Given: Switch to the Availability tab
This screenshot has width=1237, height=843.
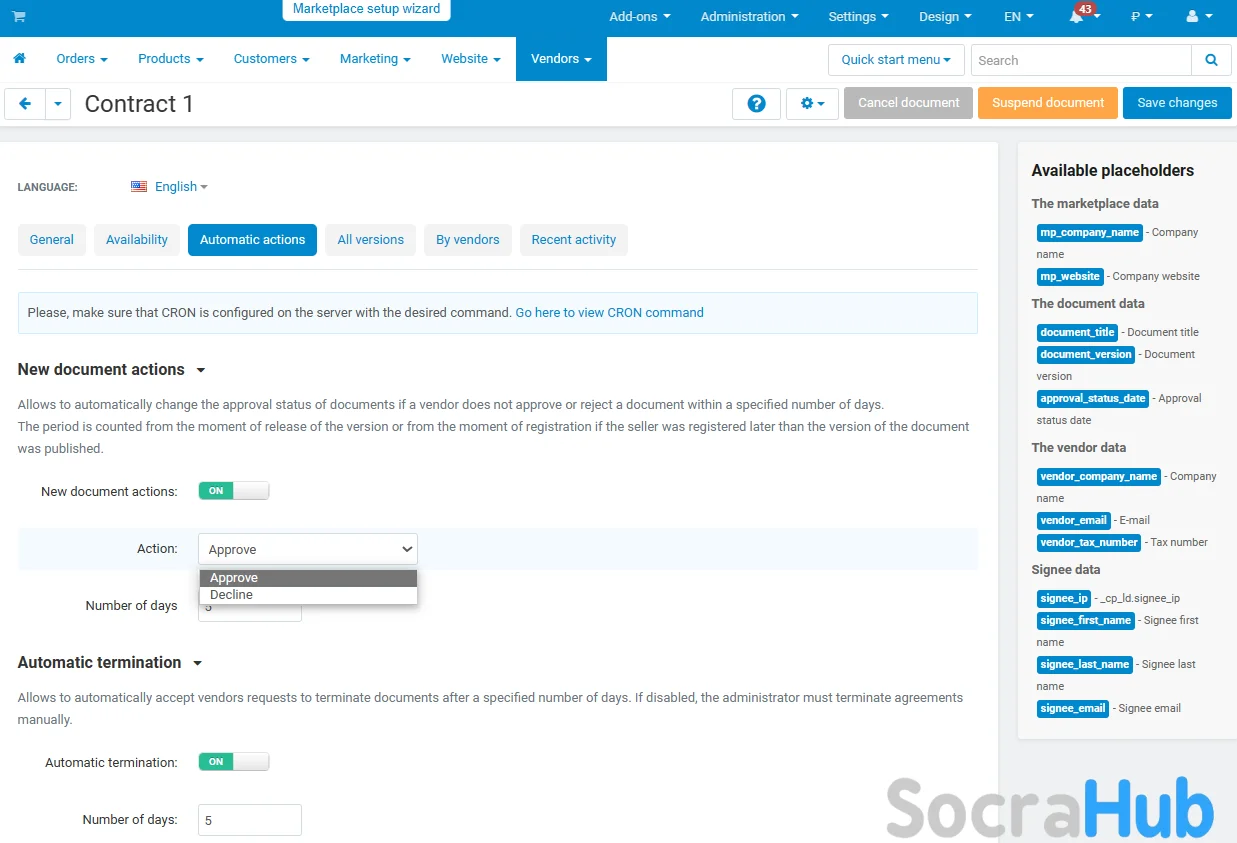Looking at the screenshot, I should click(x=137, y=240).
